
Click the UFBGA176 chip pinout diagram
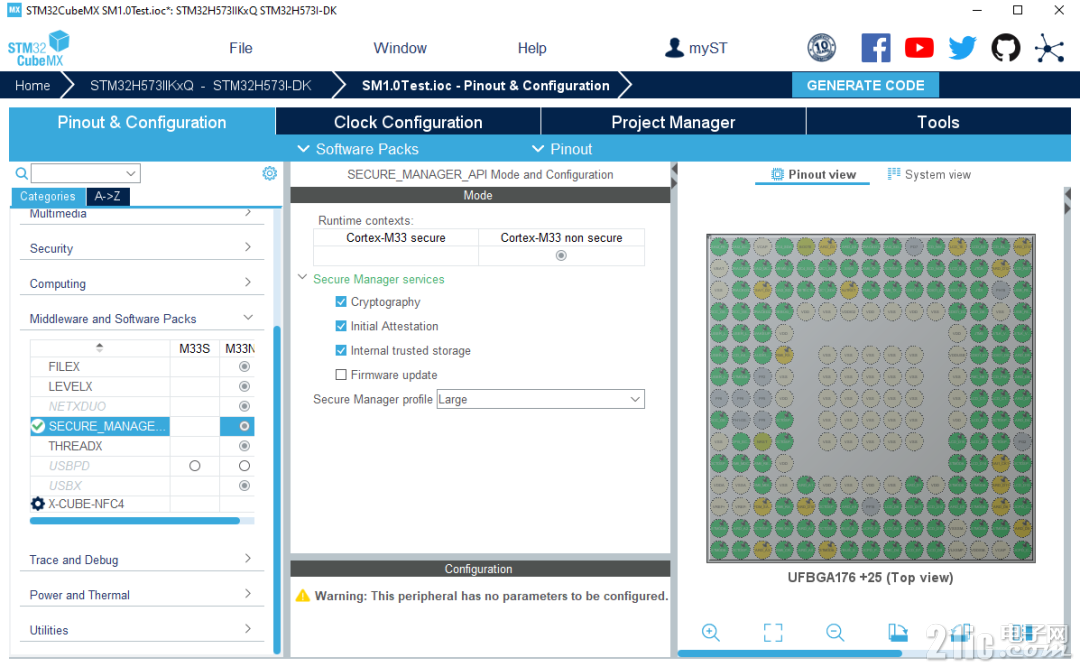pyautogui.click(x=871, y=398)
